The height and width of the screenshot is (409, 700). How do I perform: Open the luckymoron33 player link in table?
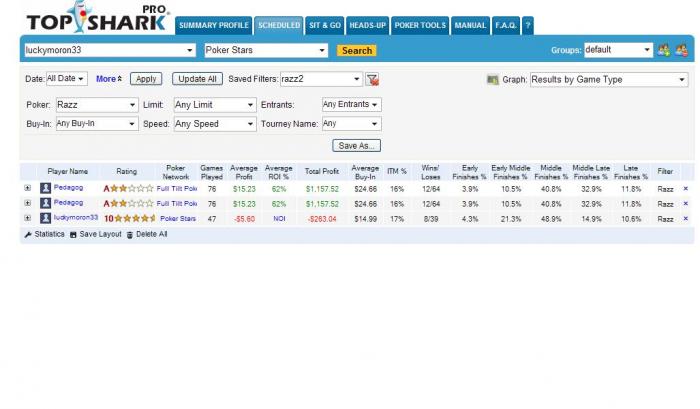(75, 217)
